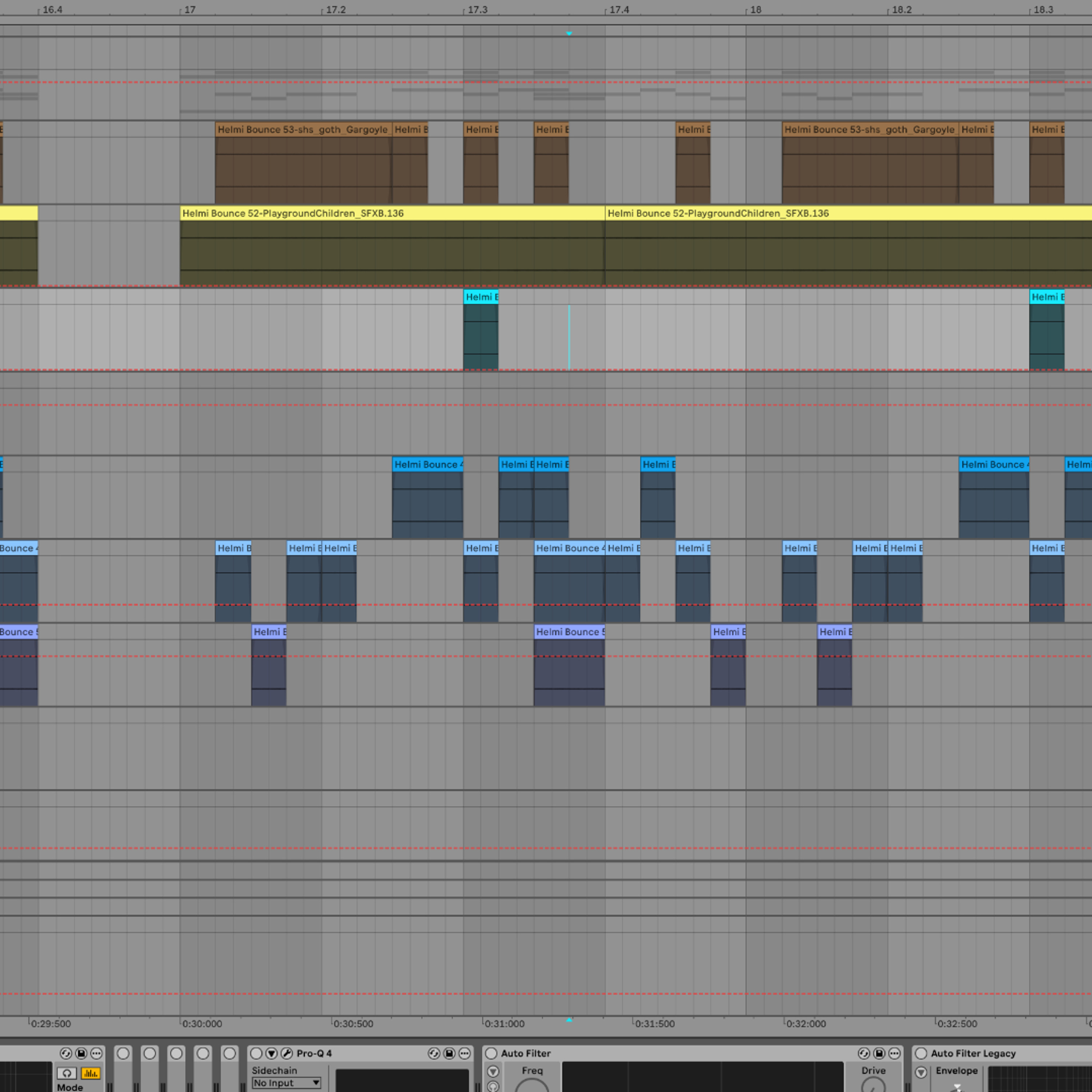Click the cyan playhead marker in scrub area
This screenshot has height=1092, width=1092.
[x=569, y=34]
